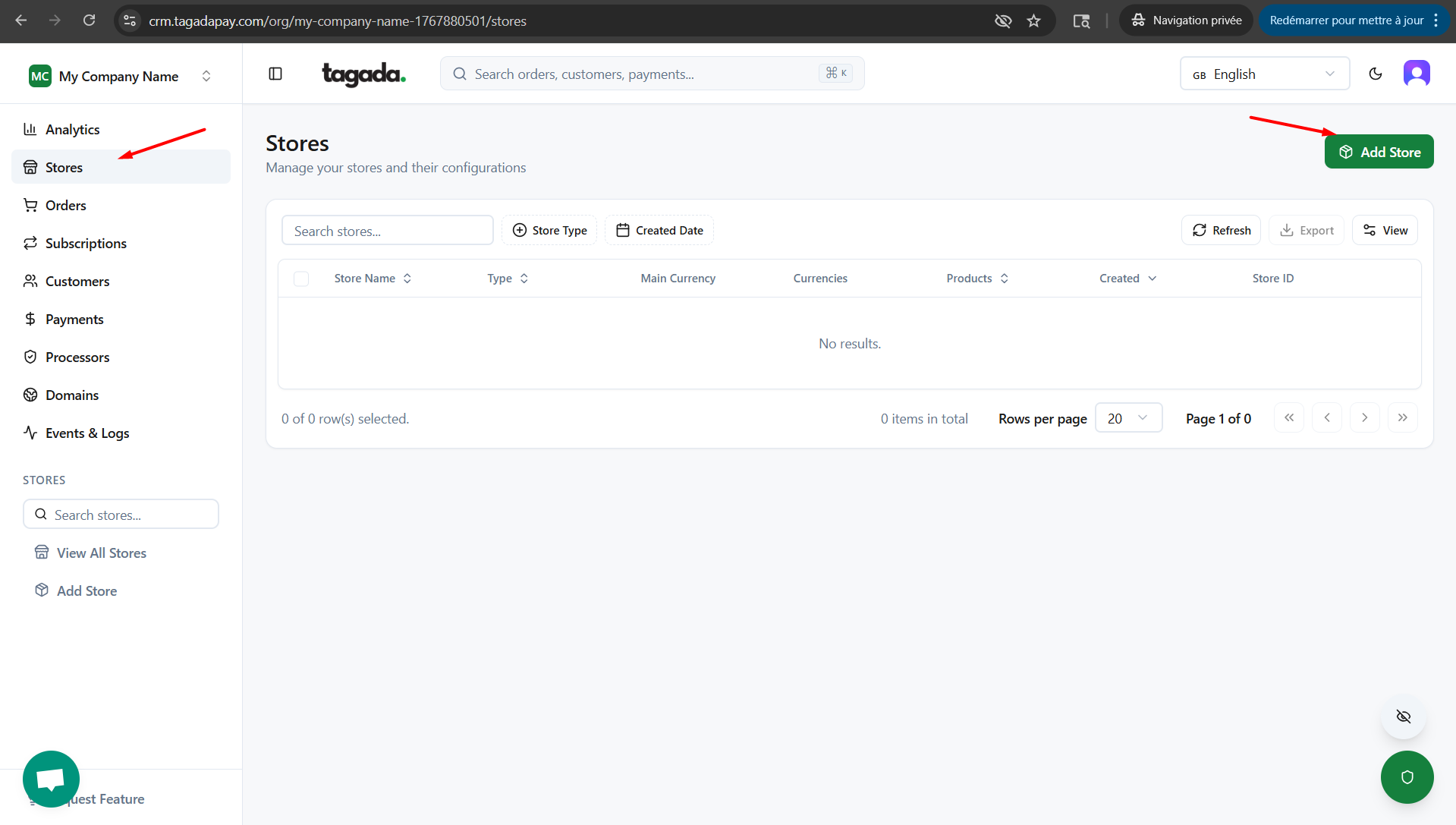Click the green shield floating button
The width and height of the screenshot is (1456, 825).
pos(1407,776)
